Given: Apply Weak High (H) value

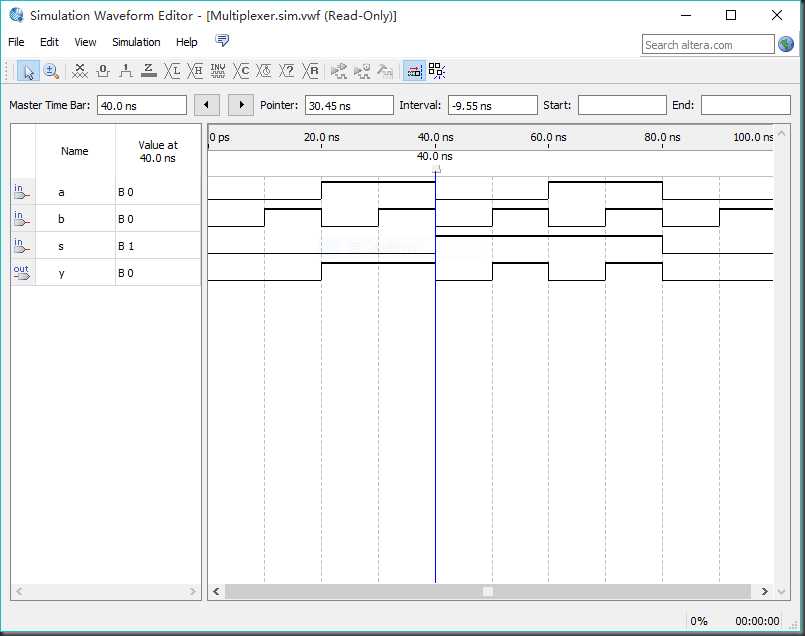Looking at the screenshot, I should coord(195,71).
